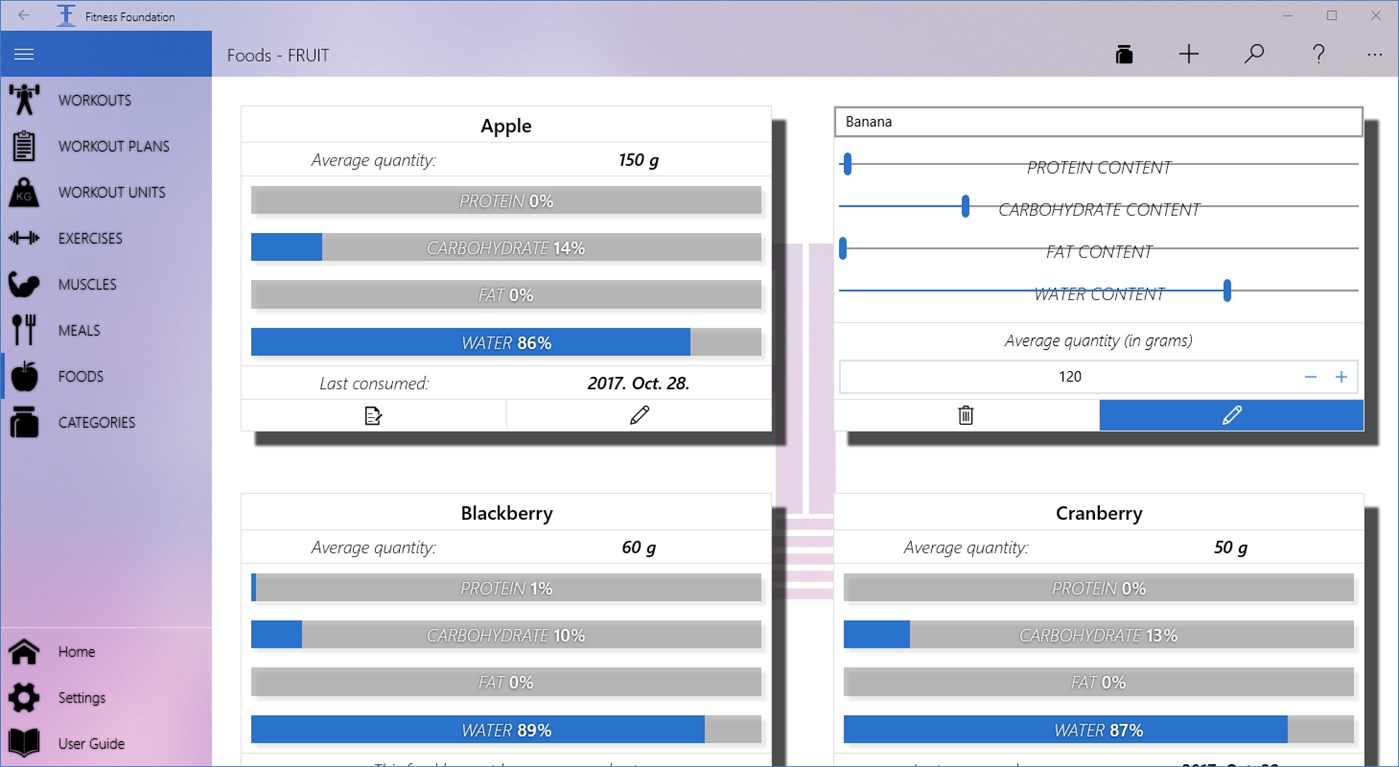1399x767 pixels.
Task: Click the Foods apple icon
Action: (x=24, y=376)
